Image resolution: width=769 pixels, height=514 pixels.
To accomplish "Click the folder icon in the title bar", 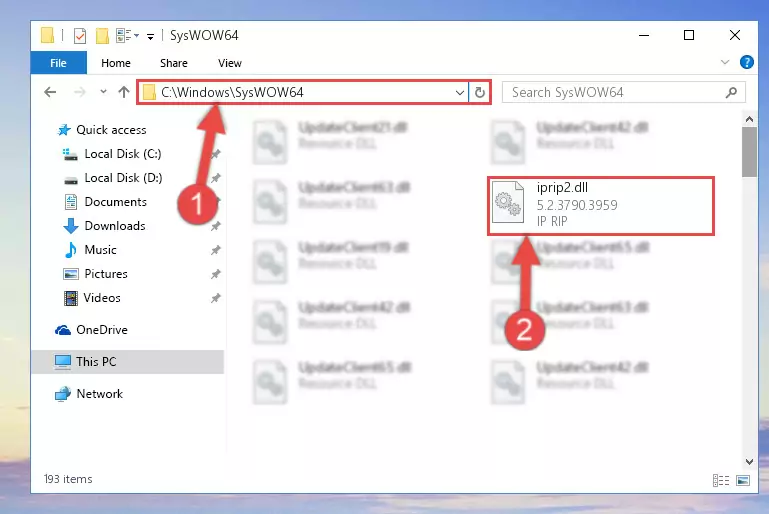I will point(47,35).
